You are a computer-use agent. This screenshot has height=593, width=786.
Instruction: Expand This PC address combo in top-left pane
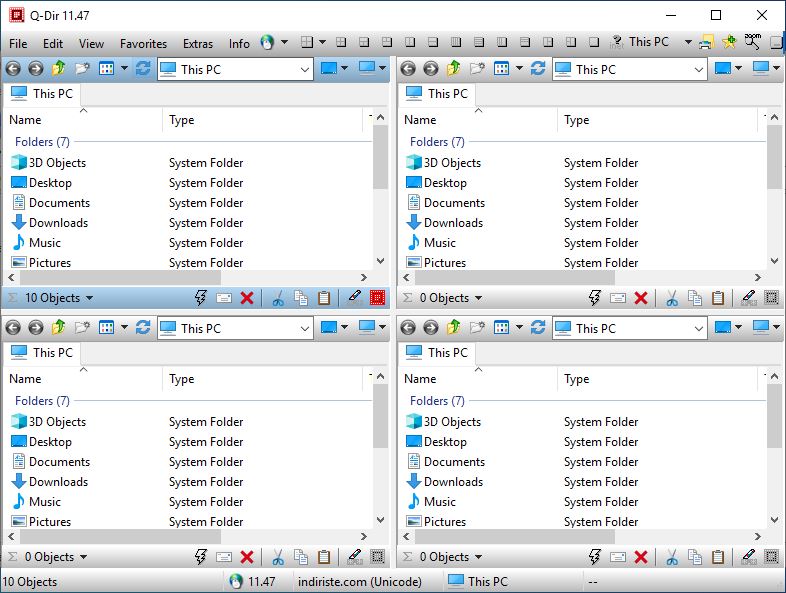point(305,69)
